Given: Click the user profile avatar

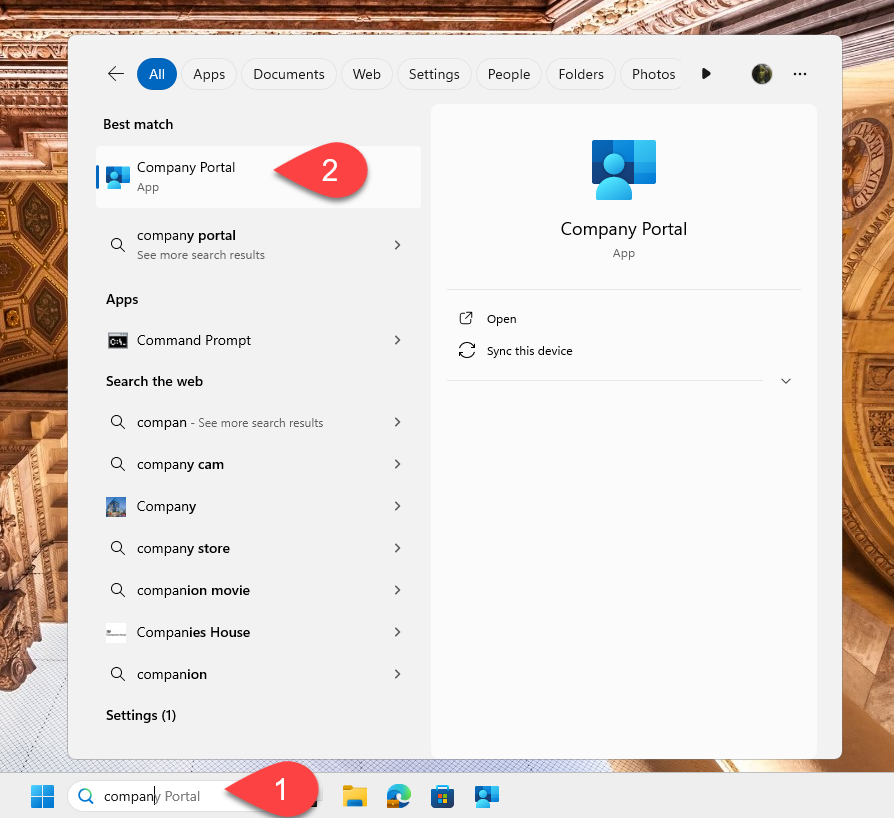Looking at the screenshot, I should (762, 74).
